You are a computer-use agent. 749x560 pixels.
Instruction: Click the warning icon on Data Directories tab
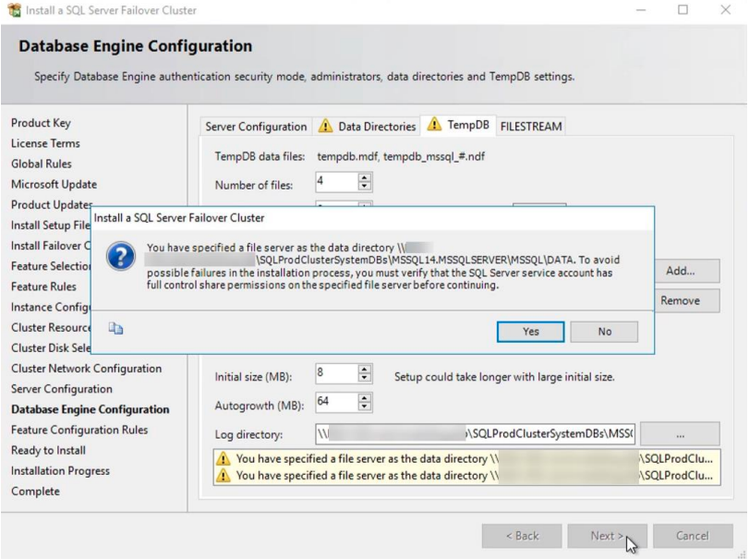[x=325, y=126]
